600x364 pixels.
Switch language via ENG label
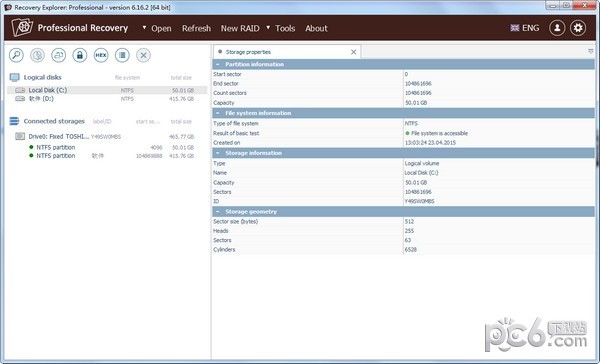click(x=530, y=28)
